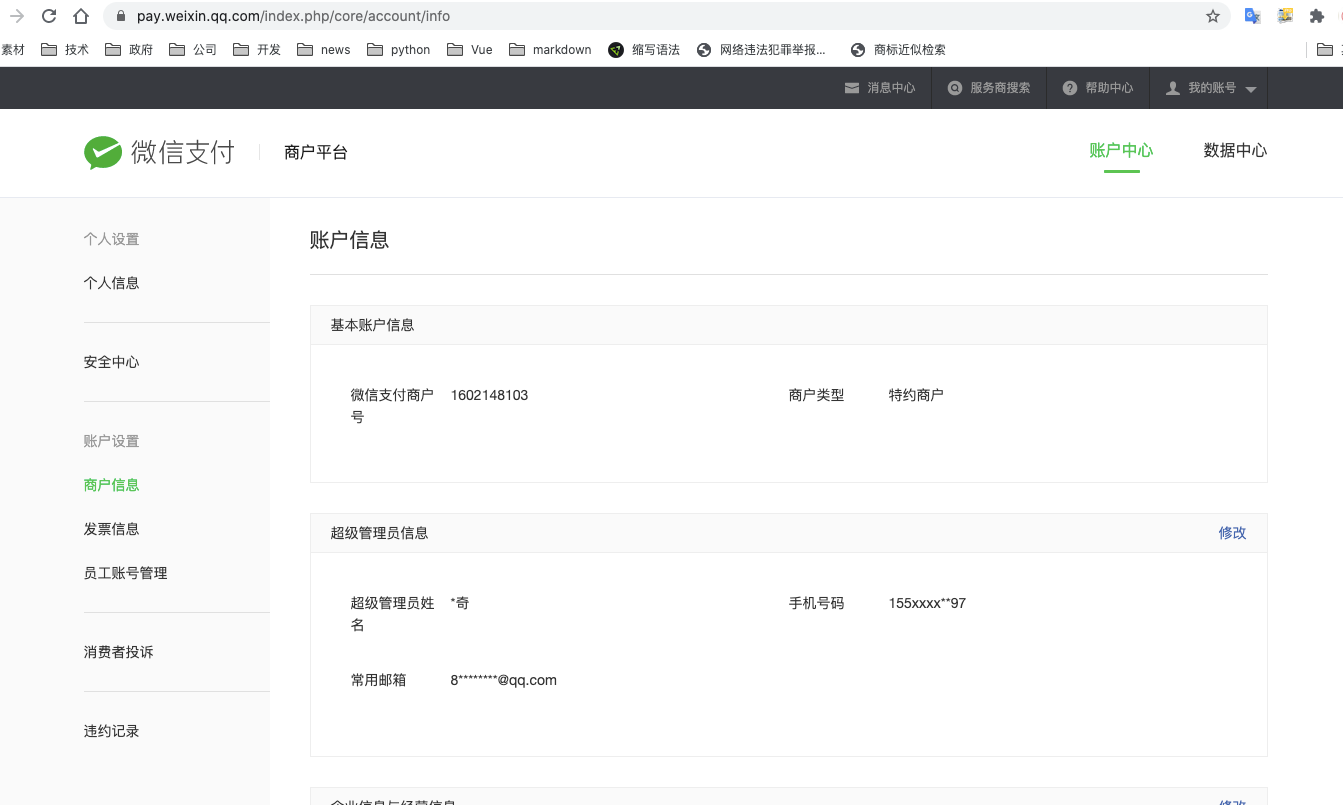
Task: Click 修改 for 超级管理员信息
Action: (x=1232, y=533)
